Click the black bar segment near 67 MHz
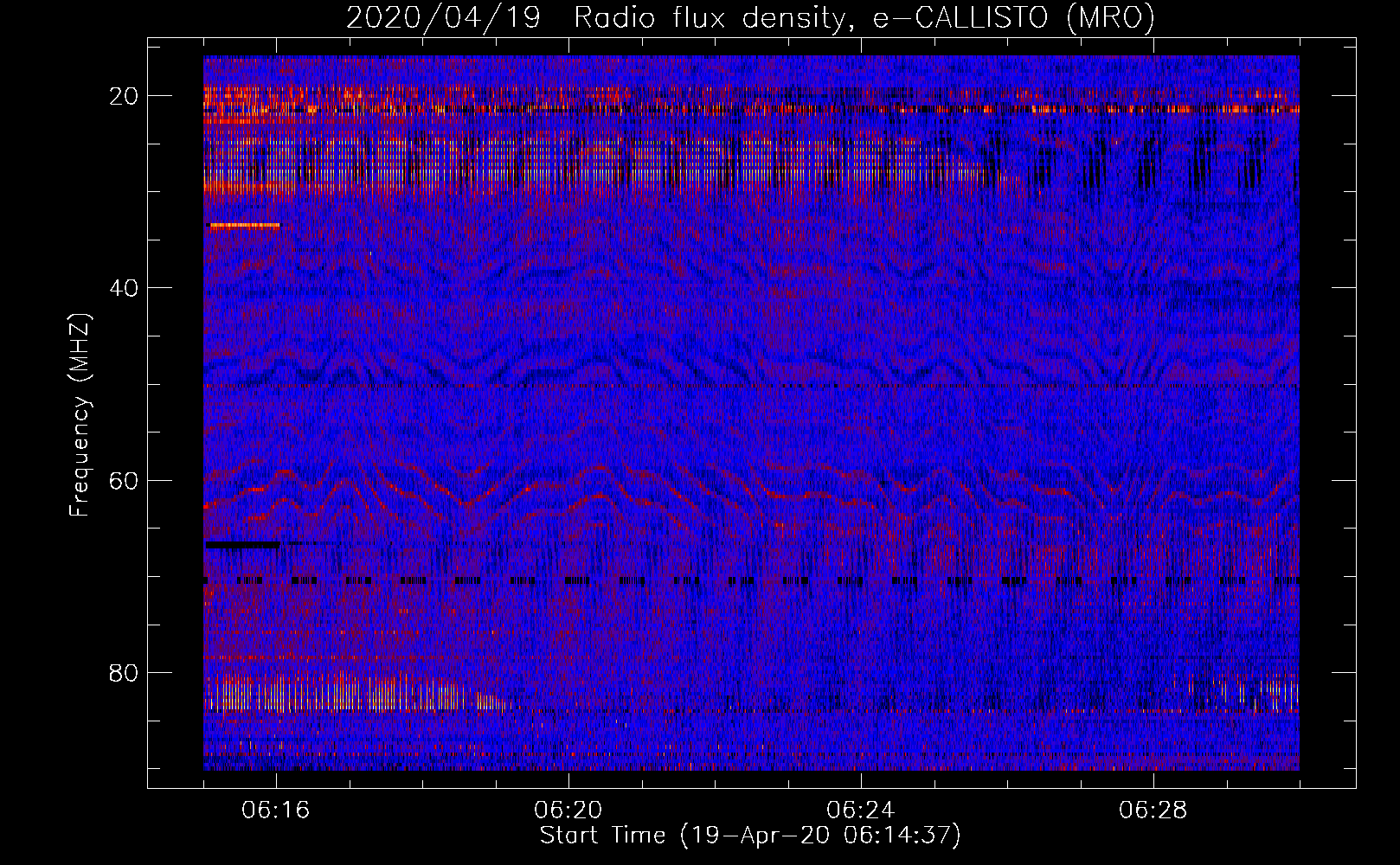Image resolution: width=1400 pixels, height=865 pixels. click(242, 545)
